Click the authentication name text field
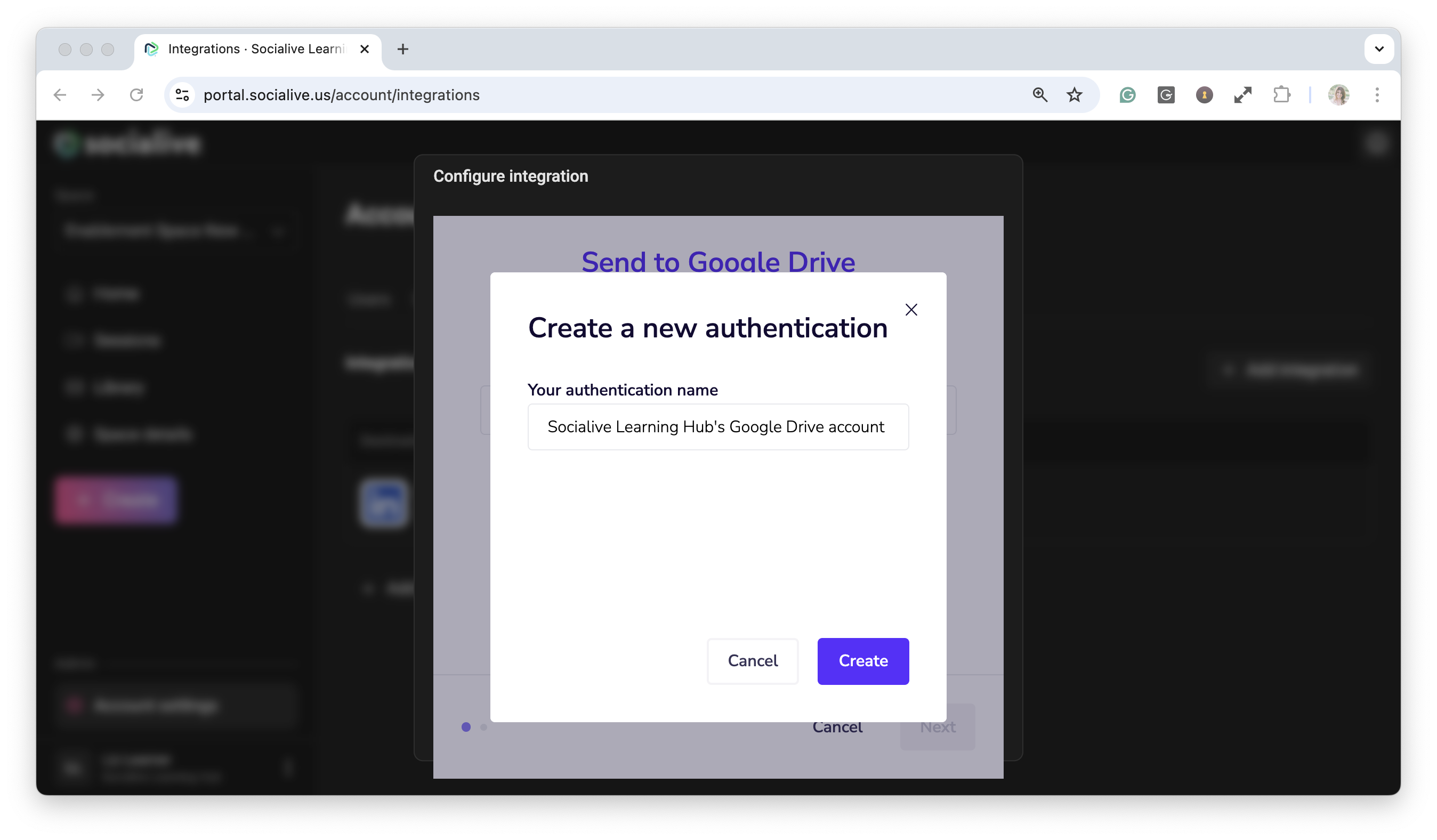 click(717, 426)
